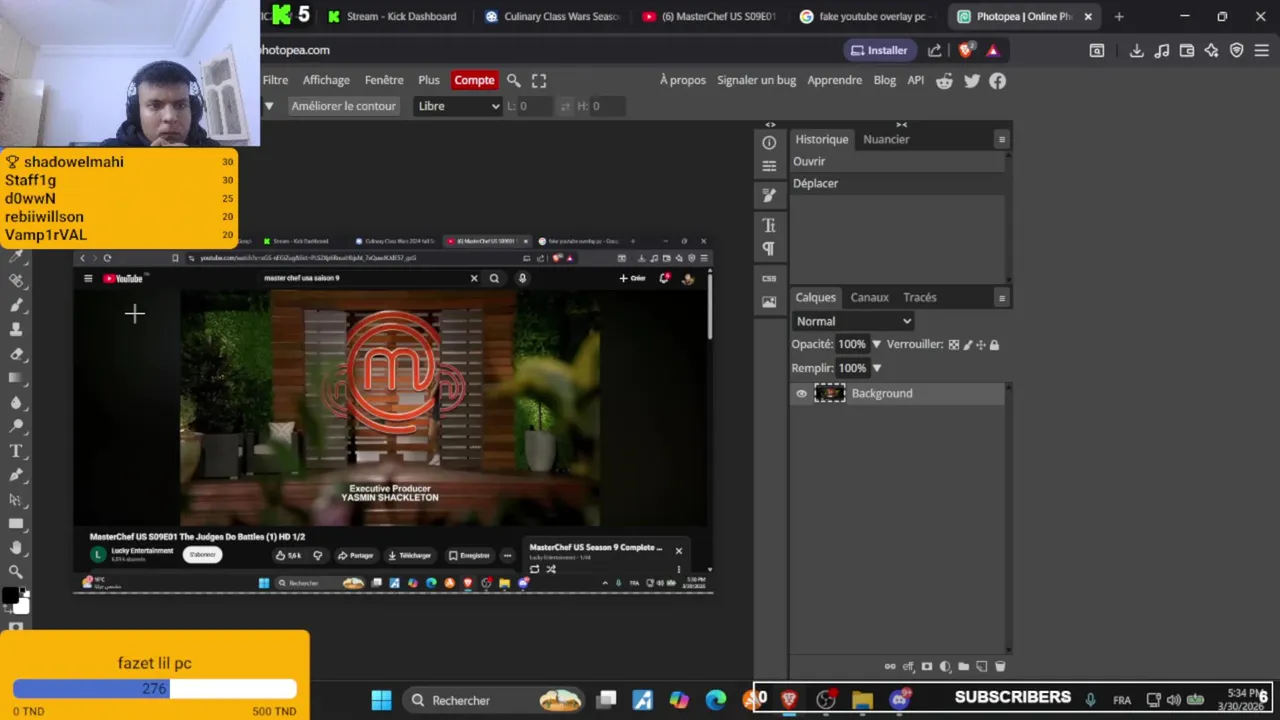The height and width of the screenshot is (720, 1280).
Task: Select the Type tool
Action: pyautogui.click(x=16, y=451)
